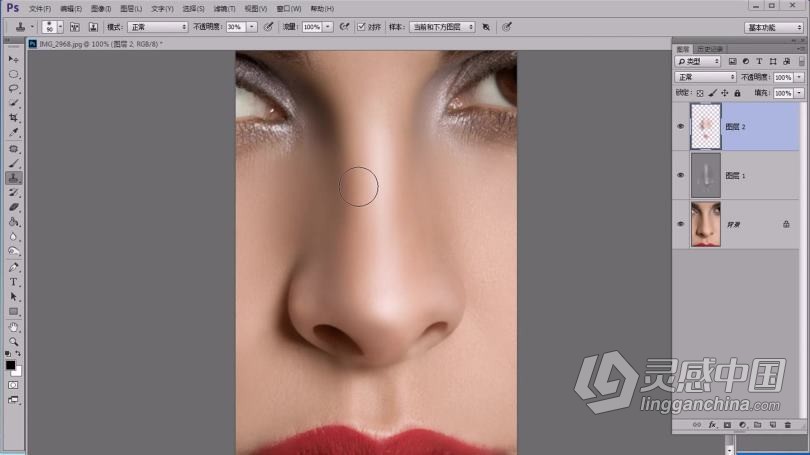Toggle the layer filter switch
Image resolution: width=810 pixels, height=455 pixels.
click(x=802, y=61)
